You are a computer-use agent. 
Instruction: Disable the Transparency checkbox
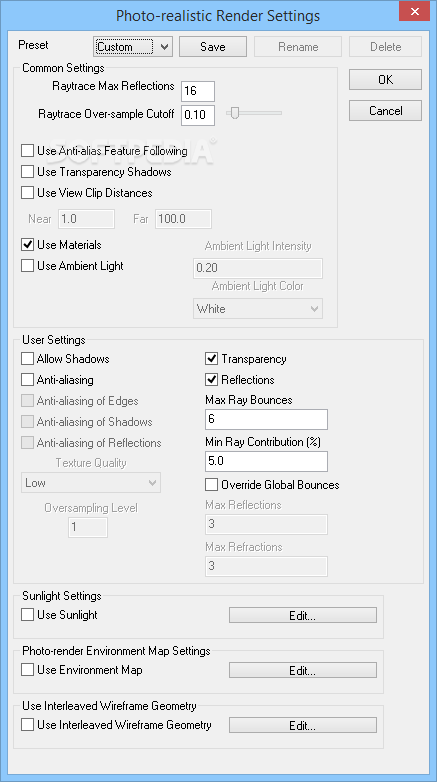[212, 359]
